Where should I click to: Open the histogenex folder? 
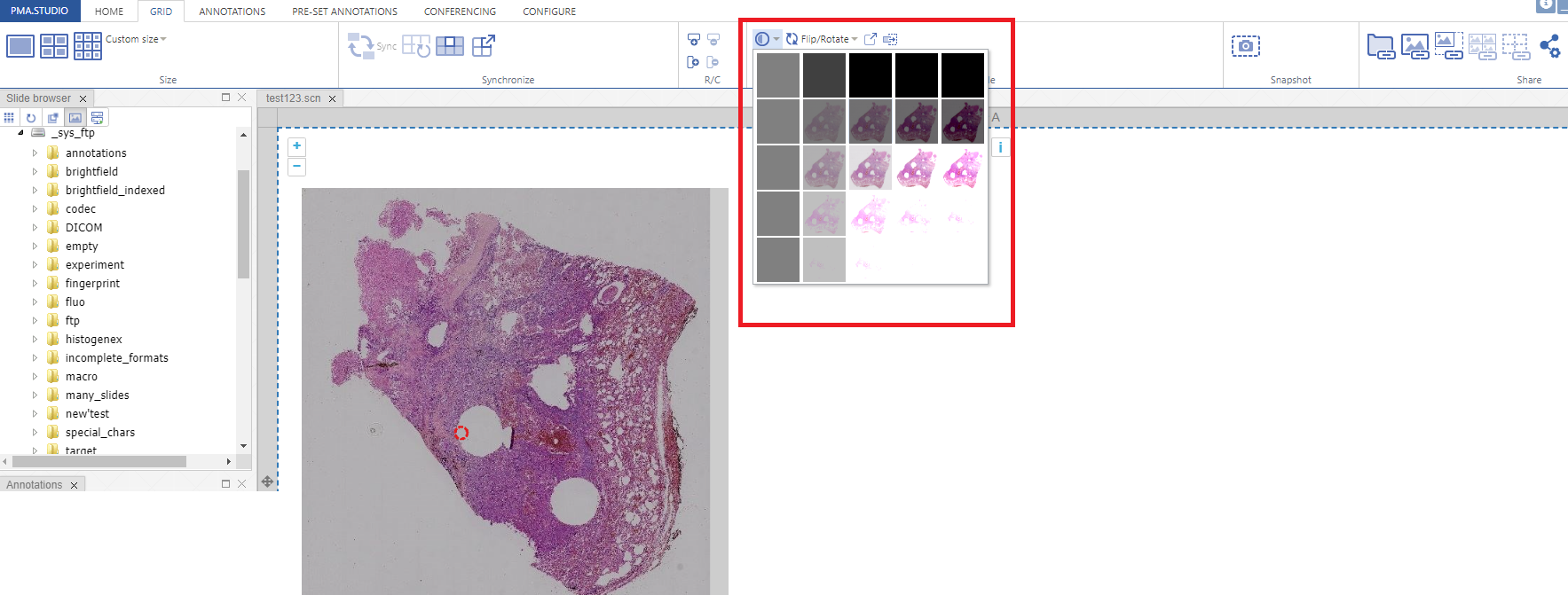pyautogui.click(x=93, y=340)
